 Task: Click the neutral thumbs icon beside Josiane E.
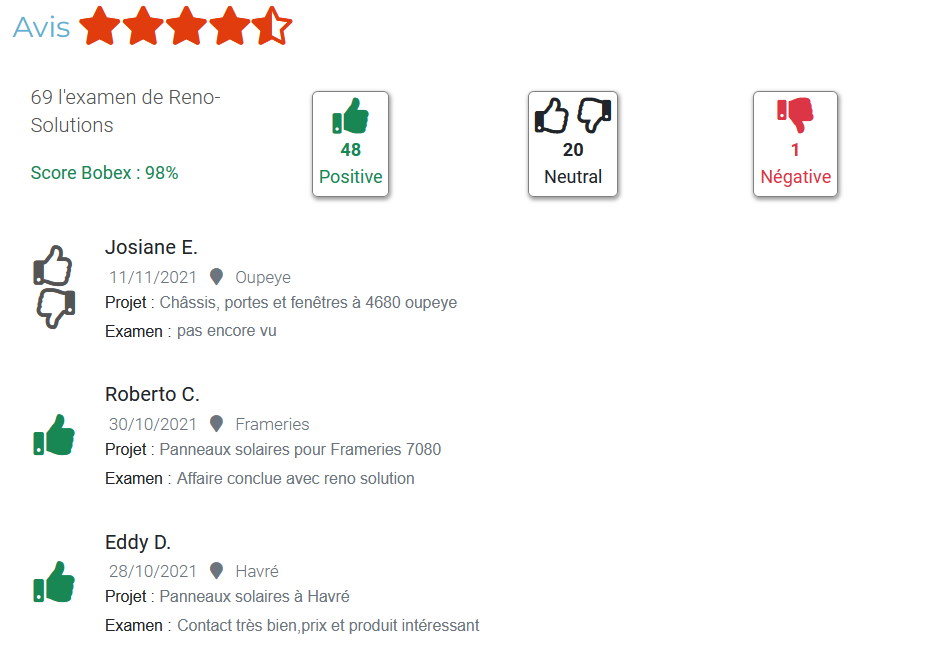click(55, 287)
